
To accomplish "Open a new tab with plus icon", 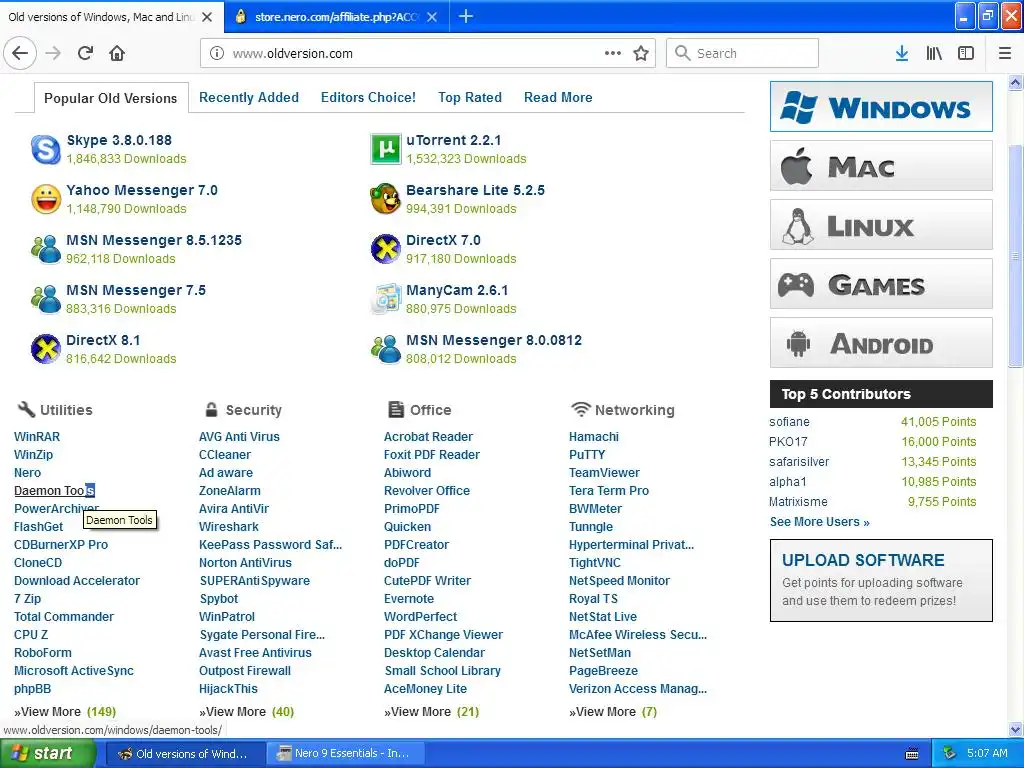I will [x=466, y=16].
